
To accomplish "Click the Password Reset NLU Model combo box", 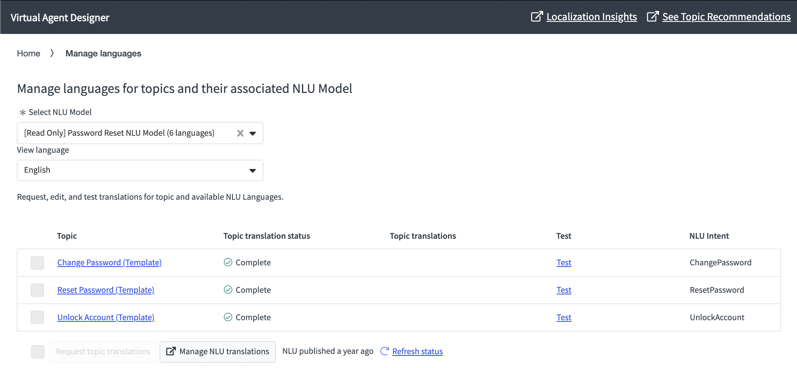I will click(140, 133).
